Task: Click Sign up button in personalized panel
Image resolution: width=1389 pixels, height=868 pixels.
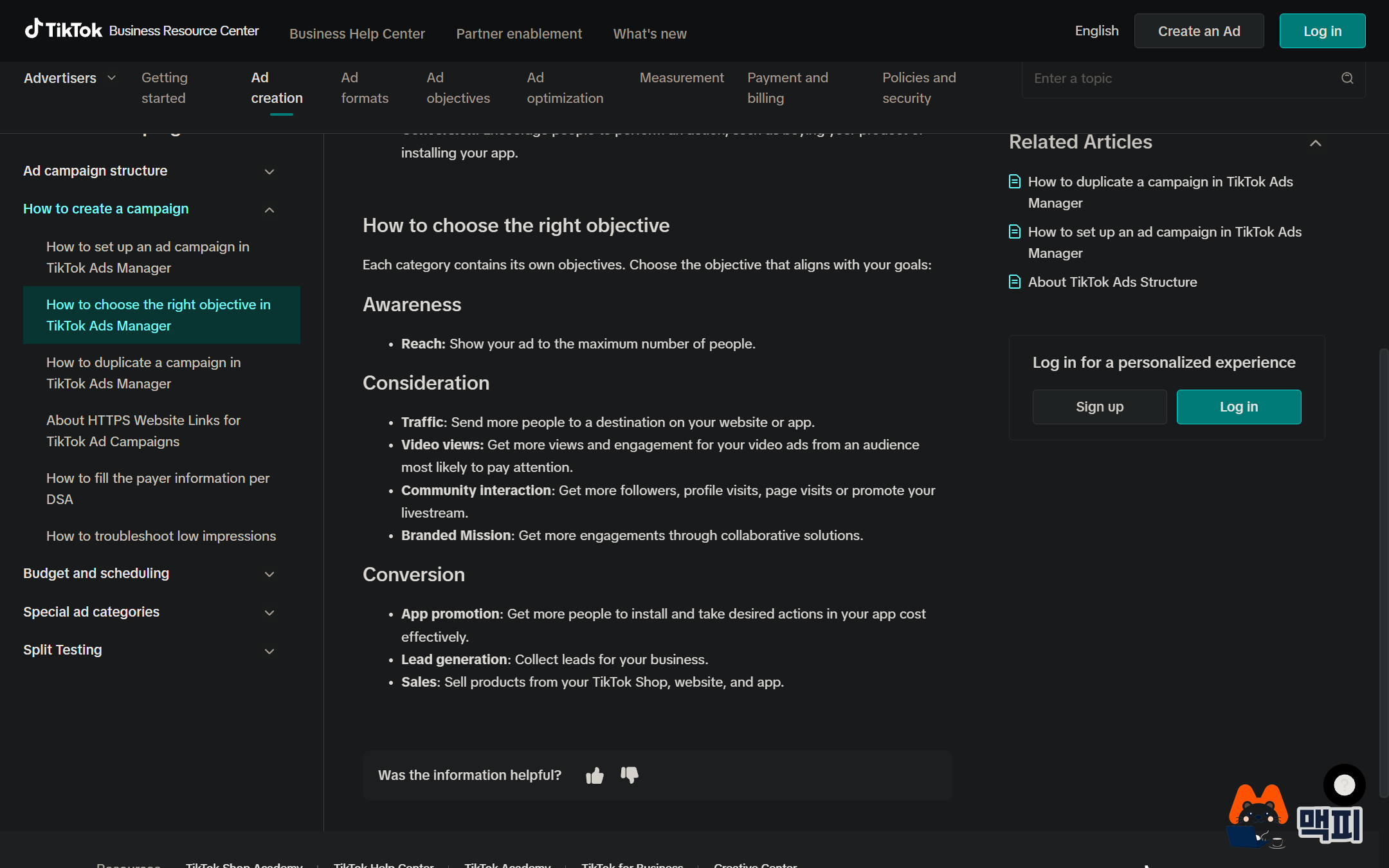Action: (1100, 407)
